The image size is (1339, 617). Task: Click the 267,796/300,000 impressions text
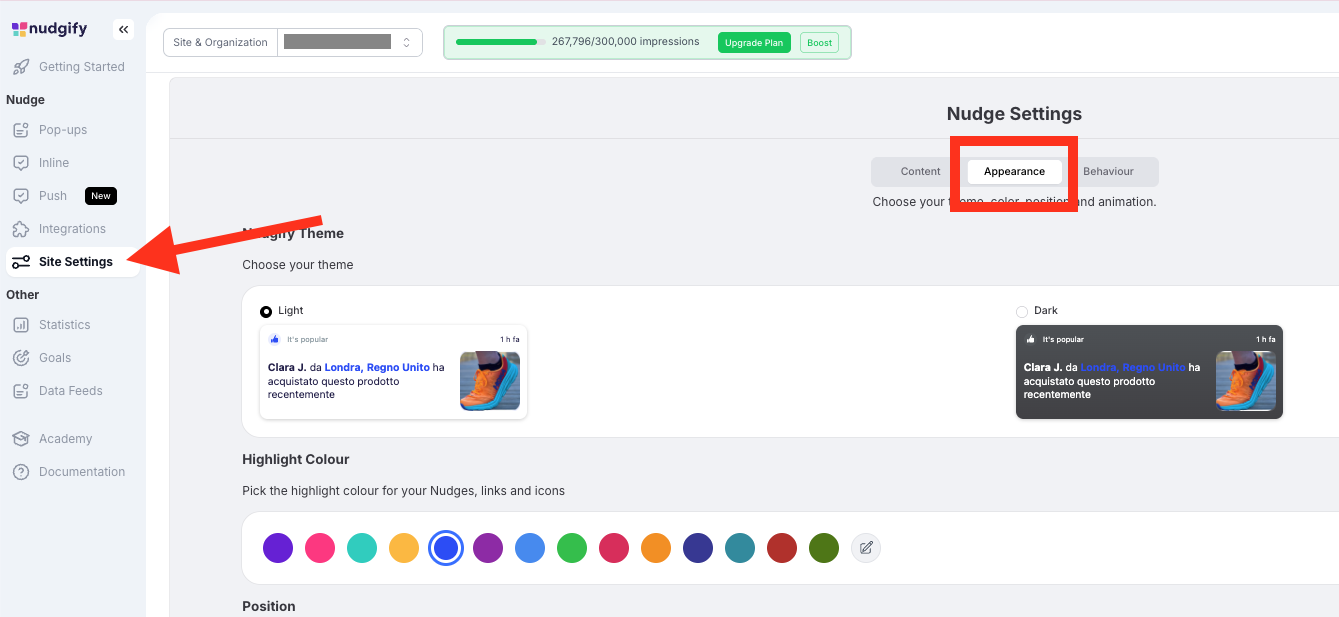click(x=625, y=42)
